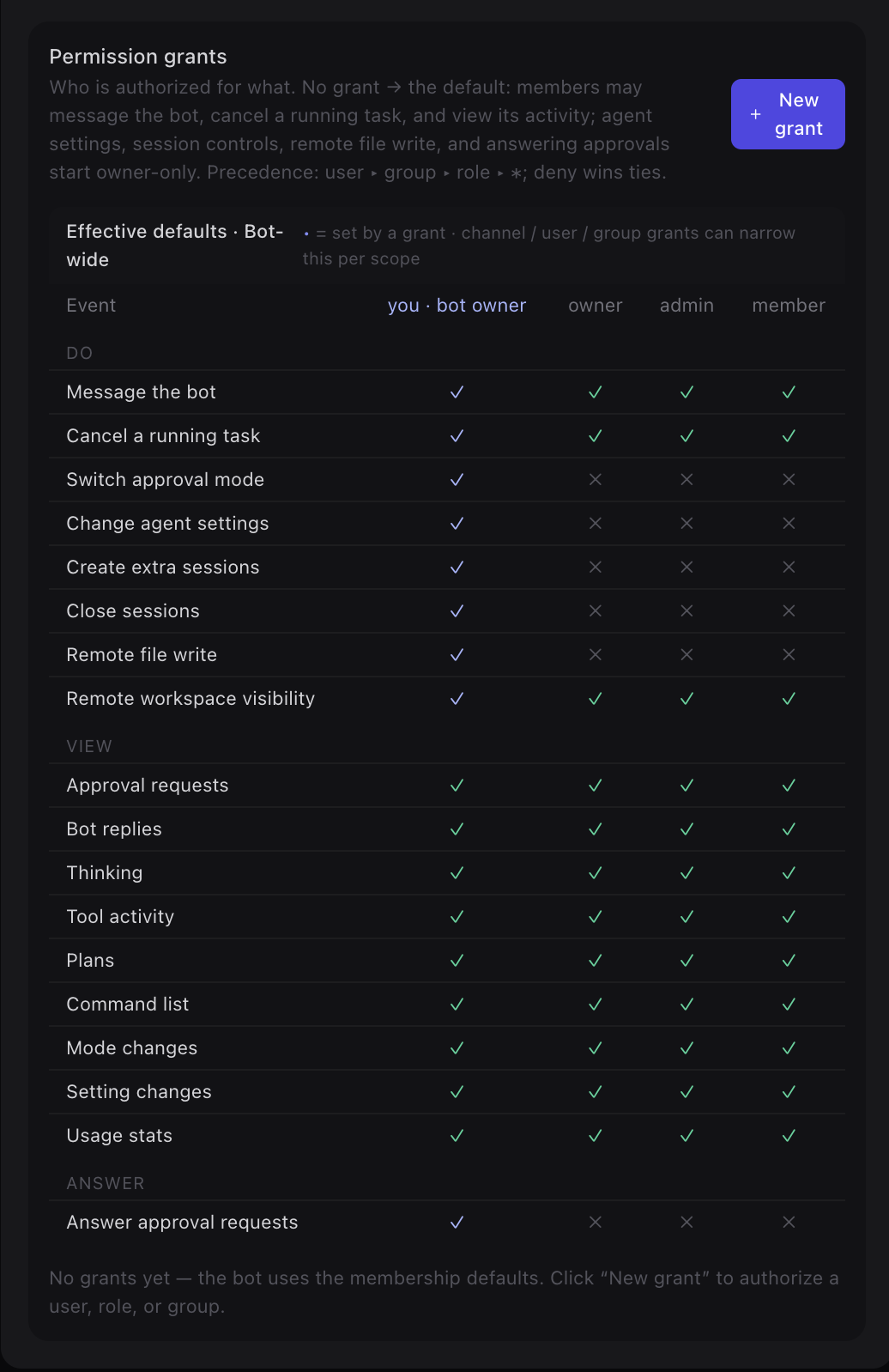889x1372 pixels.
Task: Click the 'Effective defaults · Bot-wide' heading
Action: click(x=175, y=246)
